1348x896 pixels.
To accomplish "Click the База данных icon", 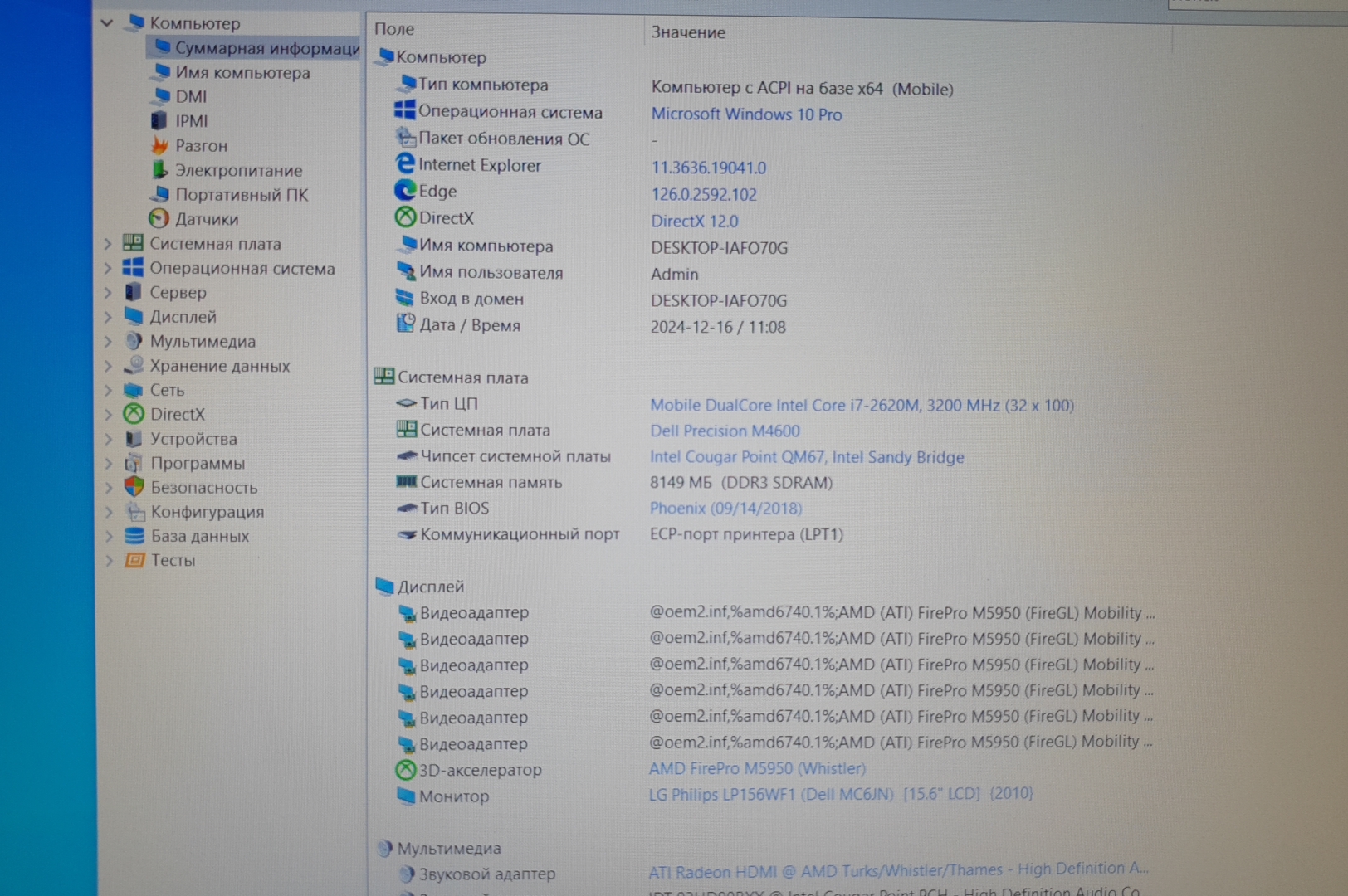I will point(134,536).
